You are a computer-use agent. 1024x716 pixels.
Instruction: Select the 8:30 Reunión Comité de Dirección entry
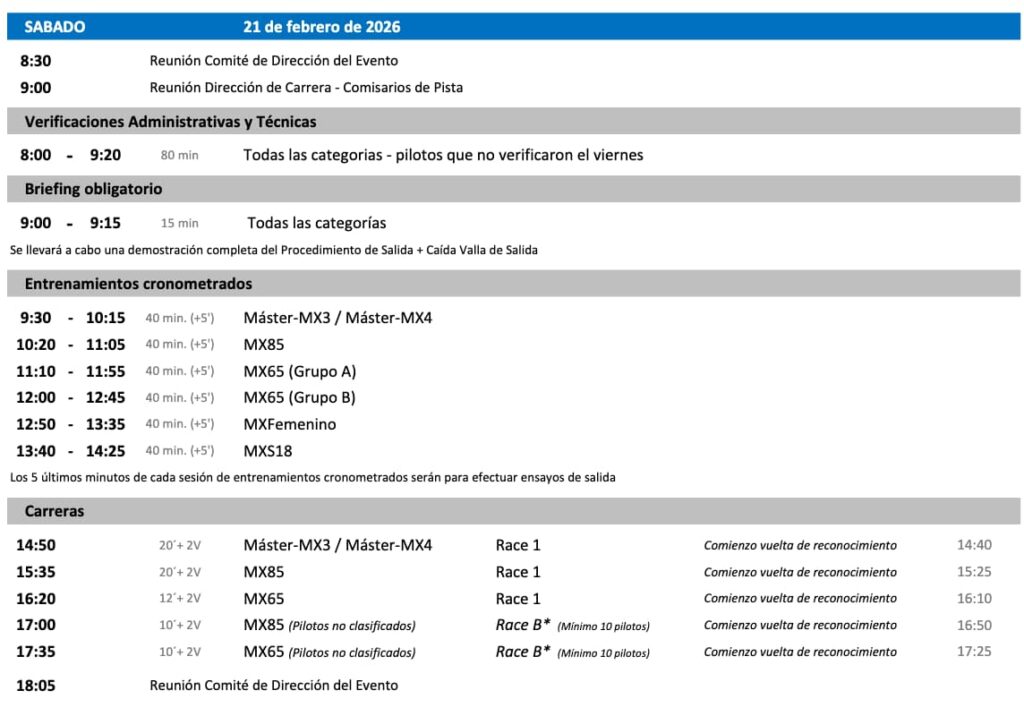(273, 61)
